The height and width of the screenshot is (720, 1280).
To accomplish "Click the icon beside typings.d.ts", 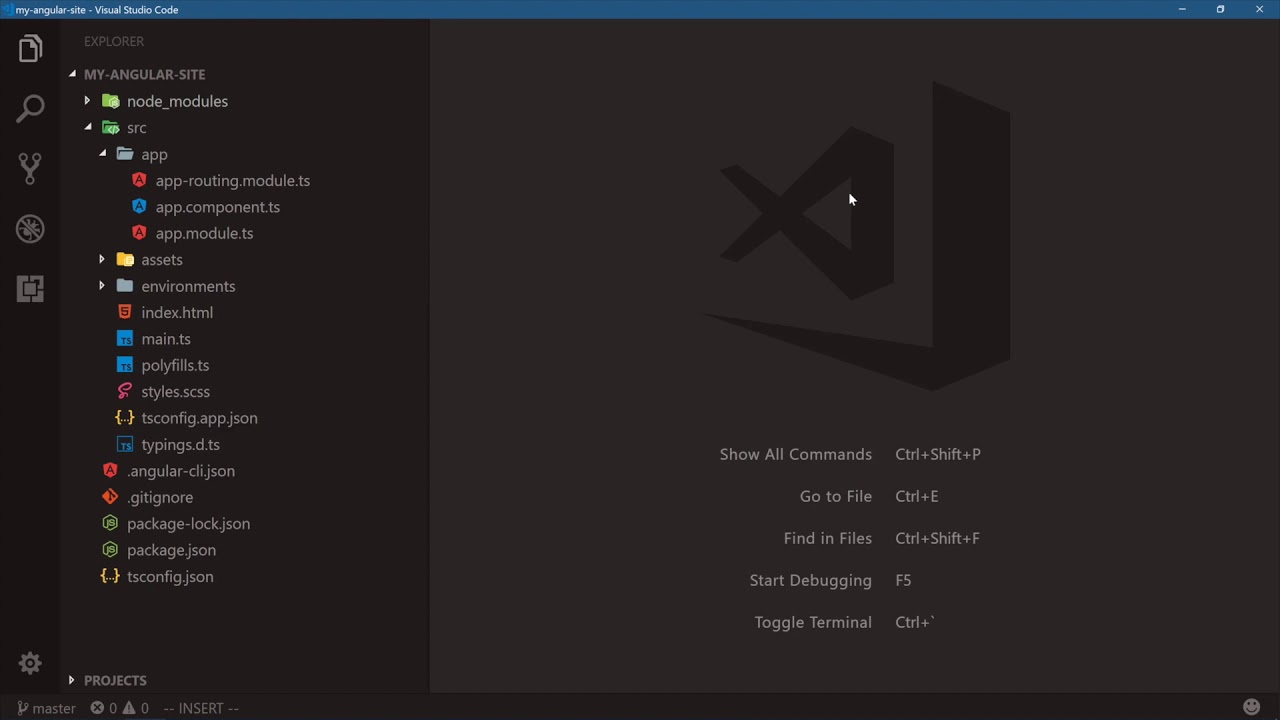I will [x=125, y=444].
